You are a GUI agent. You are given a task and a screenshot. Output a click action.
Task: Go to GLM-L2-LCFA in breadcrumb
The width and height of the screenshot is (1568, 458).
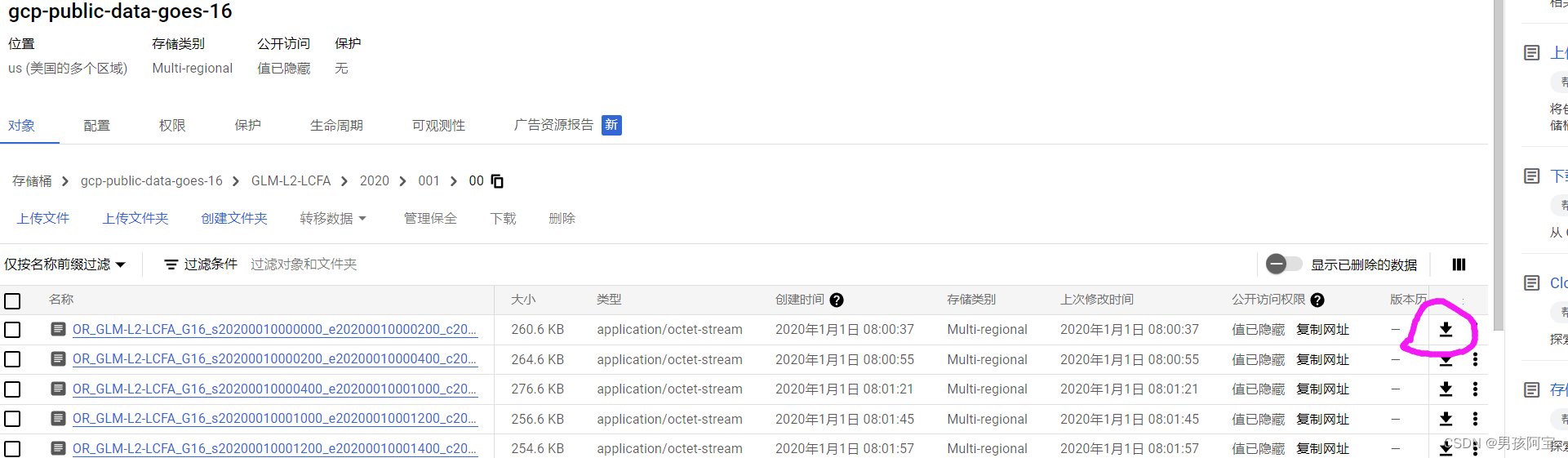click(291, 181)
